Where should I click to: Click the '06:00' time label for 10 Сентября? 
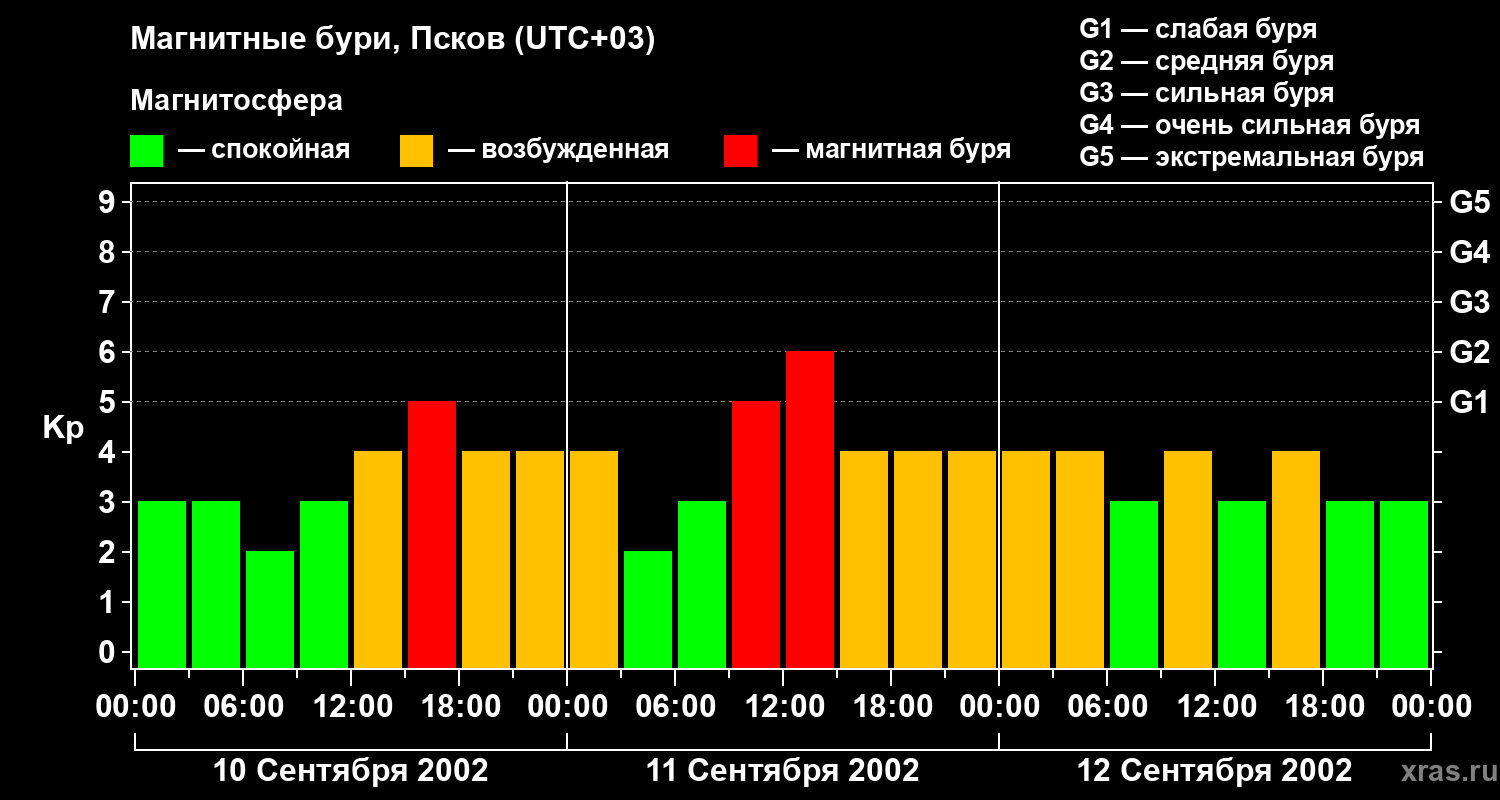(243, 707)
